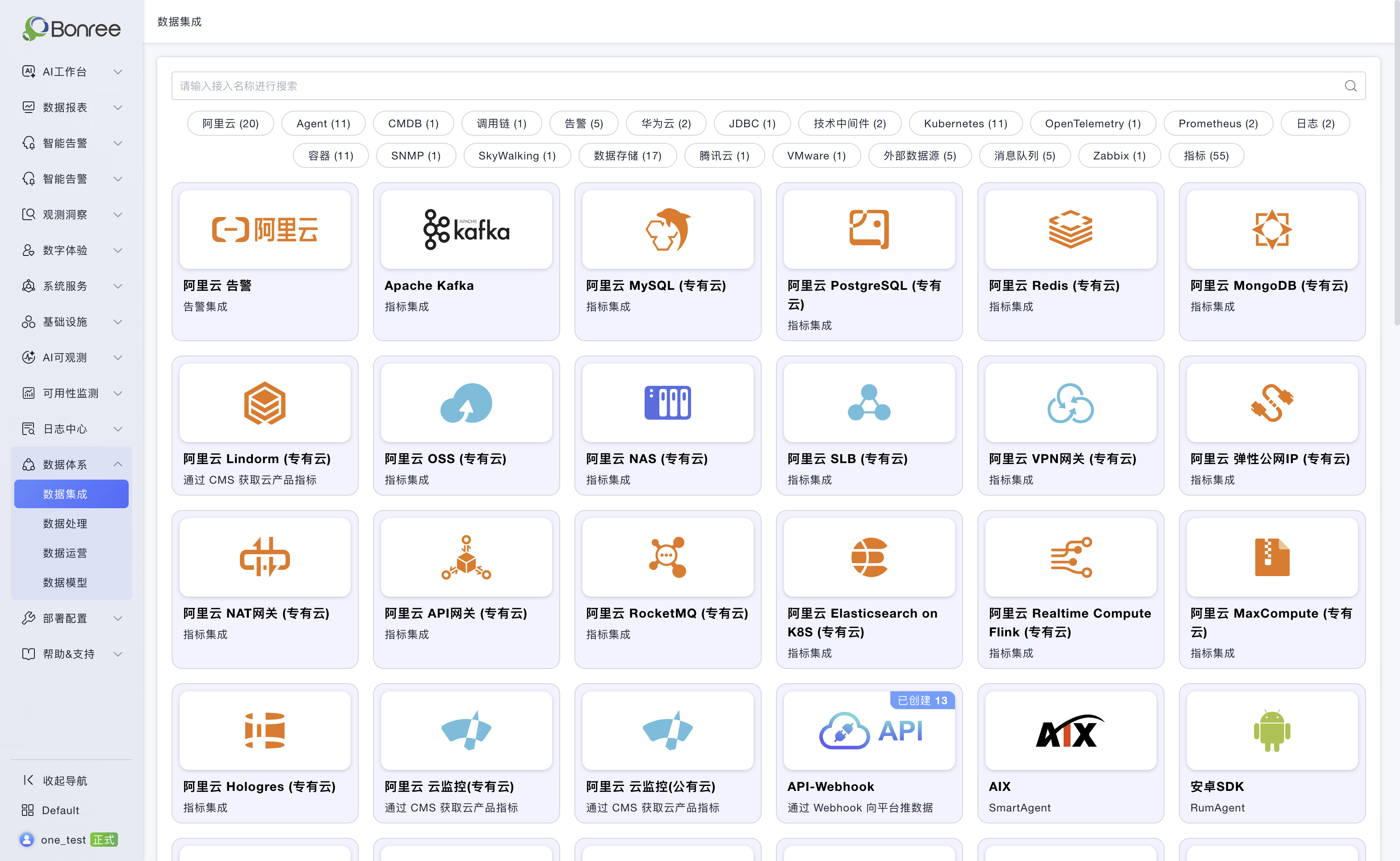Expand the 数据报表 menu

[x=72, y=107]
